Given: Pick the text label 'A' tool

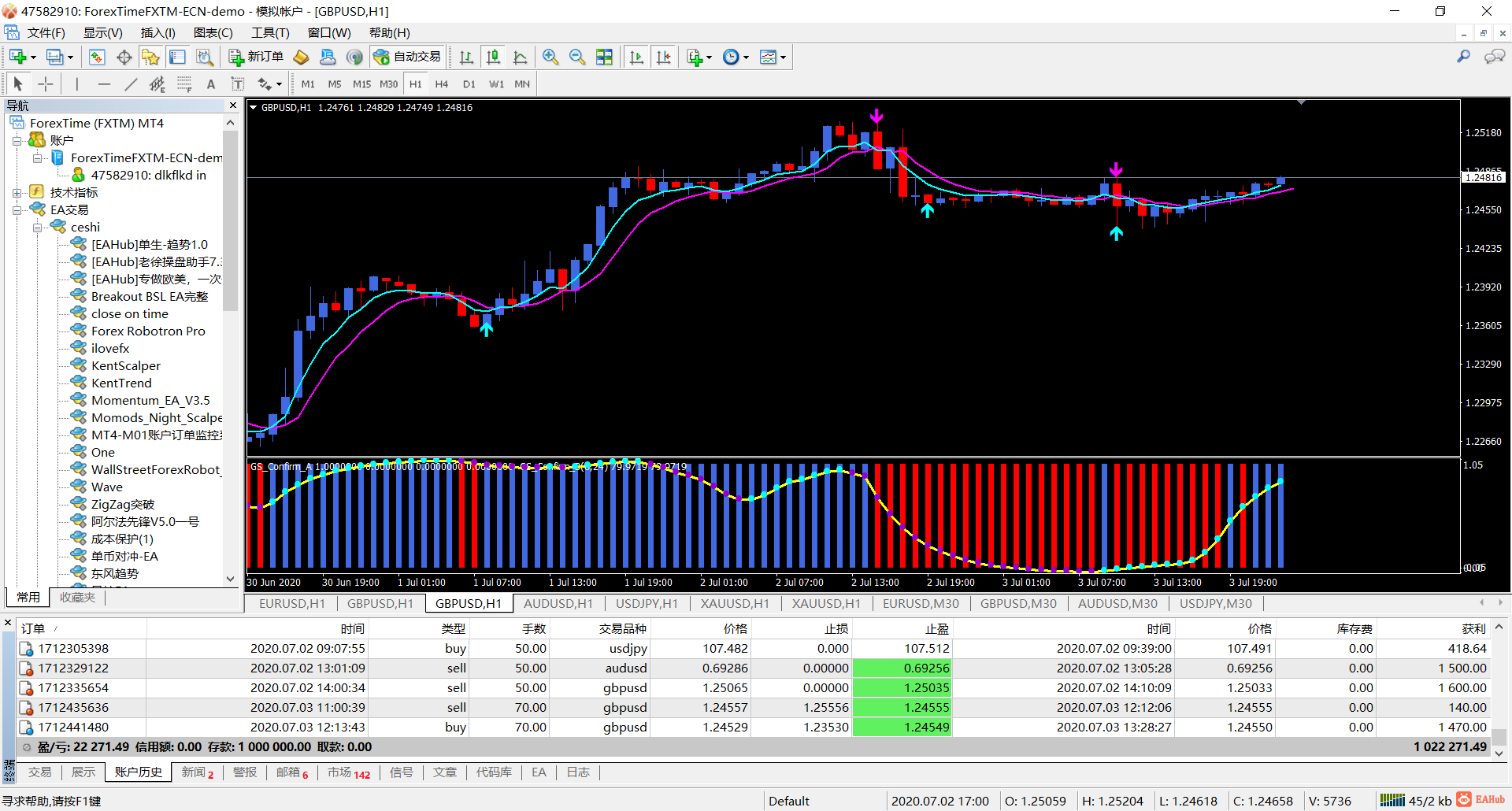Looking at the screenshot, I should [x=210, y=84].
